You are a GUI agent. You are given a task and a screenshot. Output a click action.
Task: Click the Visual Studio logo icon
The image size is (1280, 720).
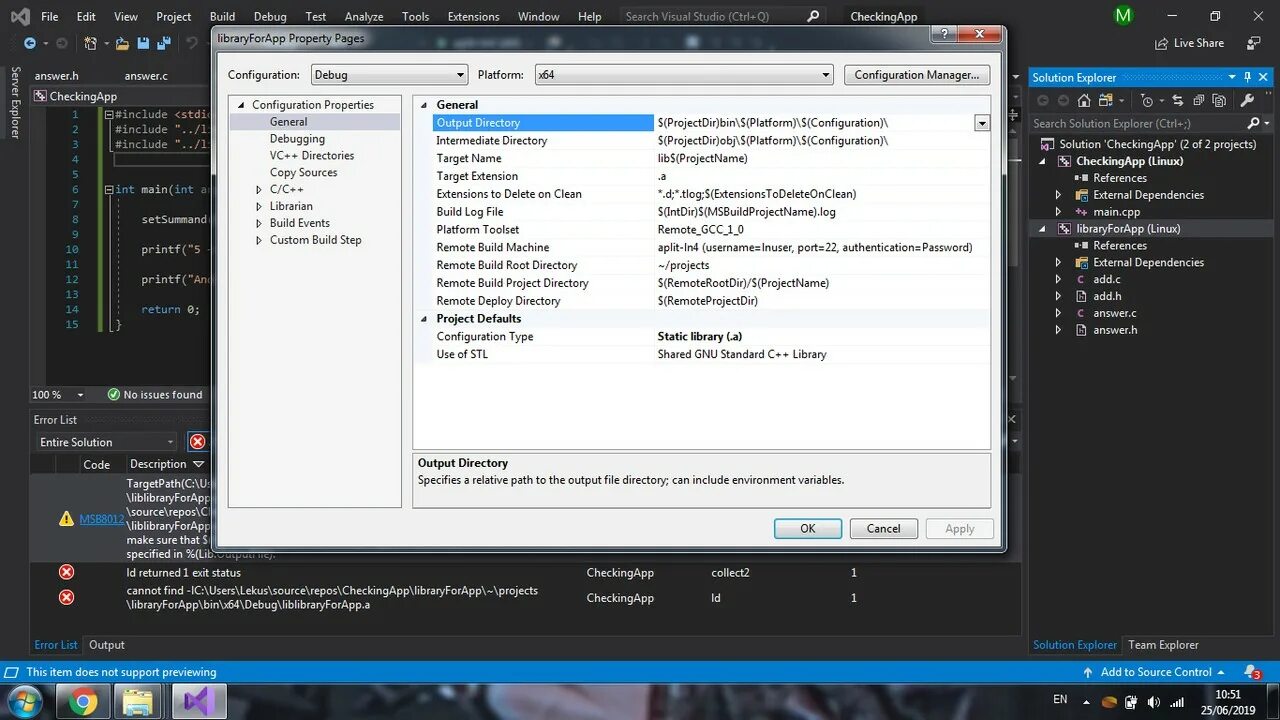click(20, 16)
